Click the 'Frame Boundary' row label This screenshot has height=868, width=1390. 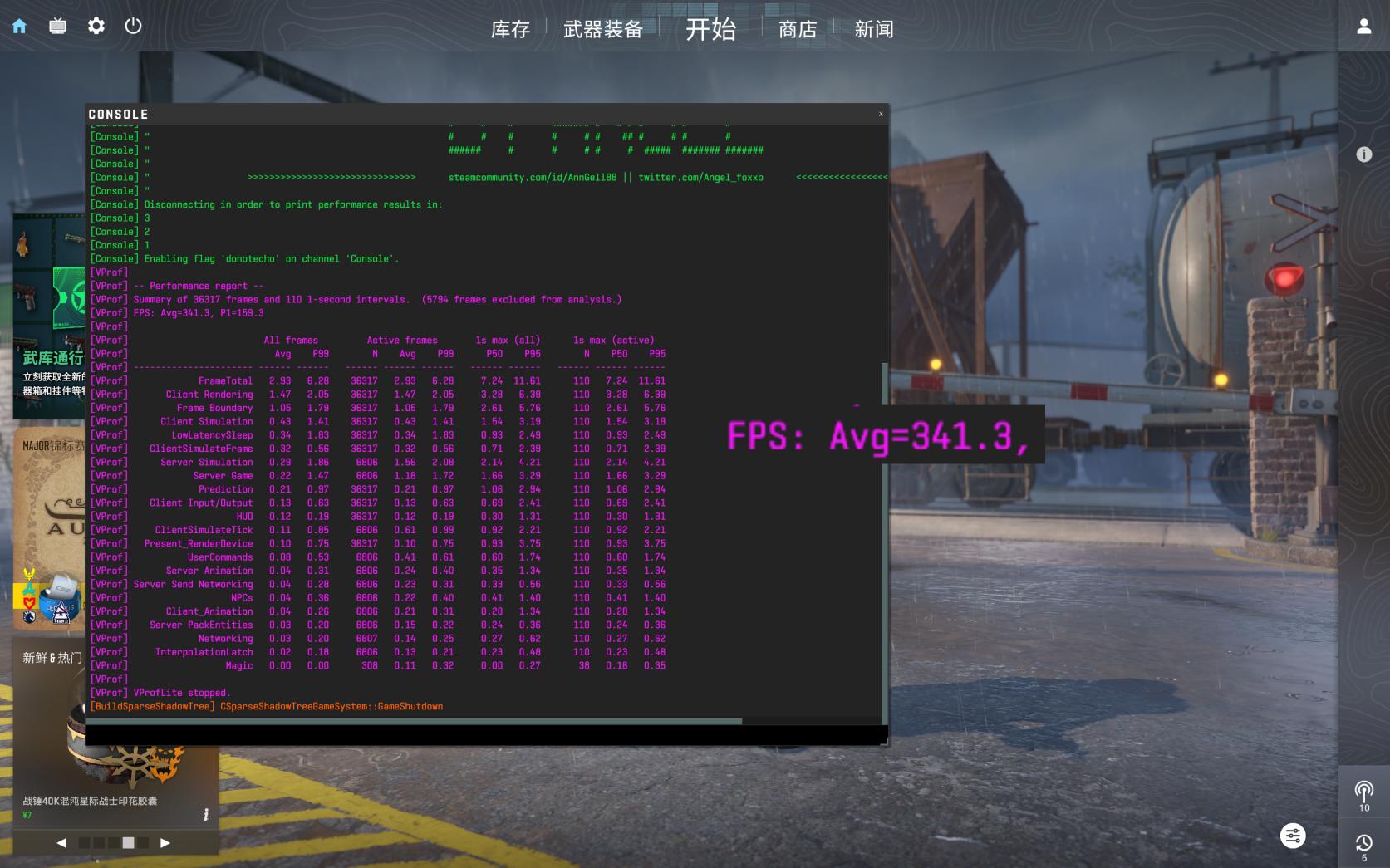pos(214,408)
